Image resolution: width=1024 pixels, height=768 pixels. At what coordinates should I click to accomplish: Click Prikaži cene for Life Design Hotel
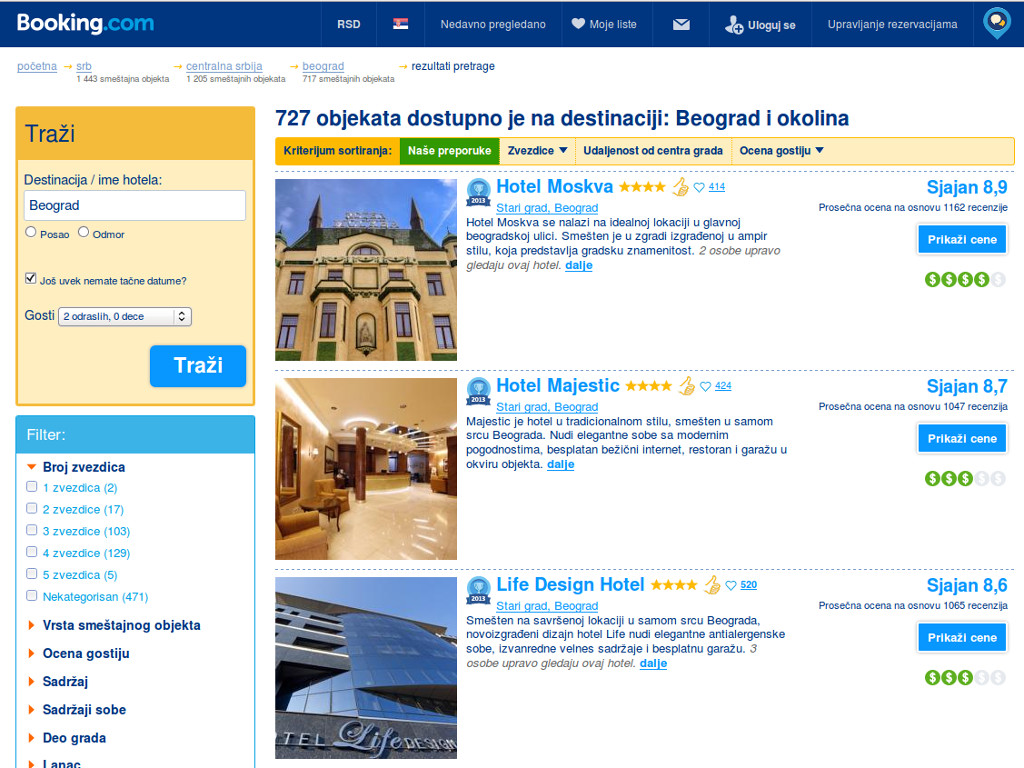click(962, 638)
